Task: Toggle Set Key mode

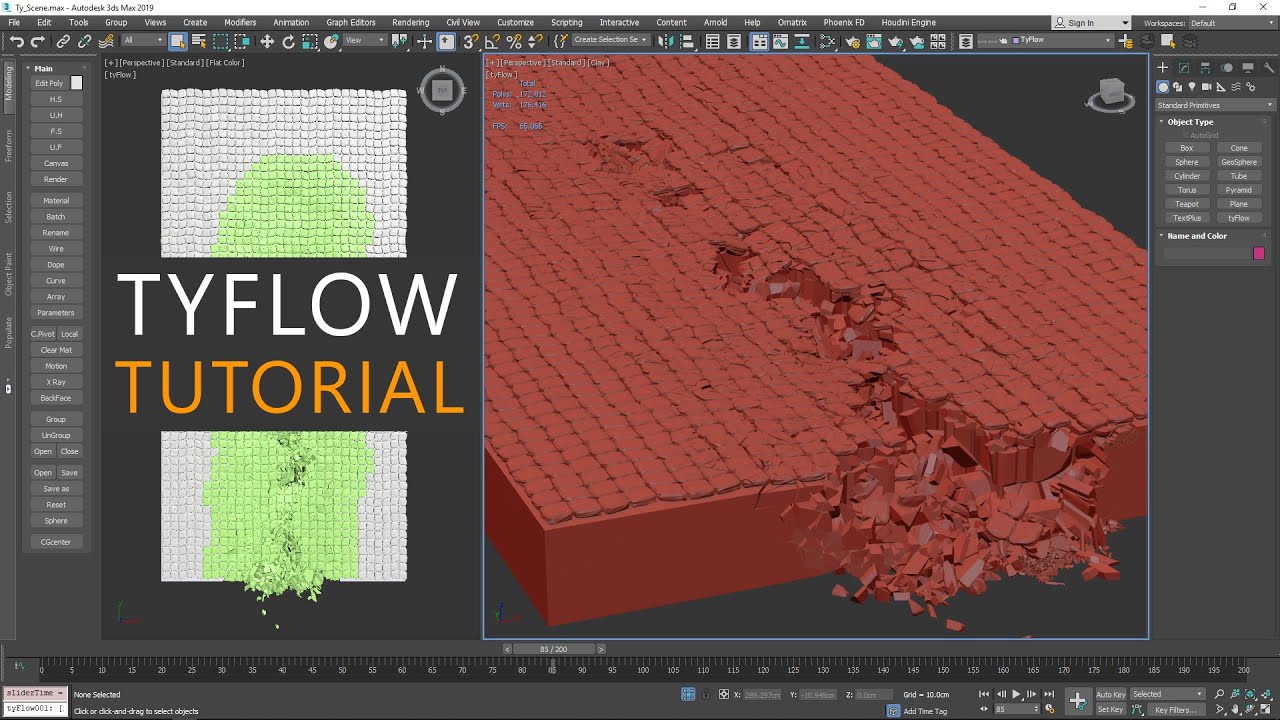Action: pos(1110,710)
